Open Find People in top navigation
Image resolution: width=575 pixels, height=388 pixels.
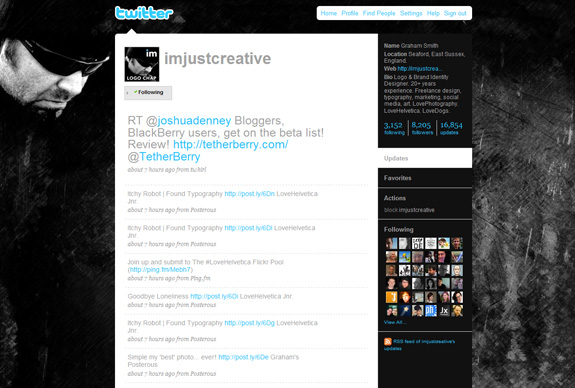pos(379,13)
